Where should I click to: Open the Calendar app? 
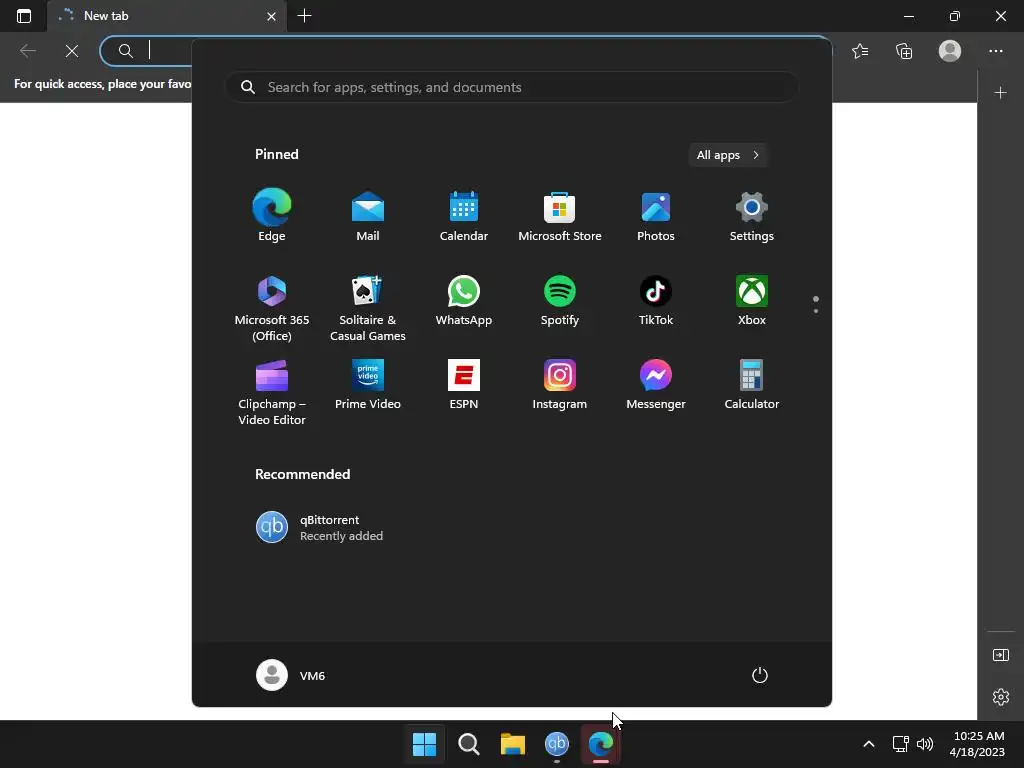(464, 216)
